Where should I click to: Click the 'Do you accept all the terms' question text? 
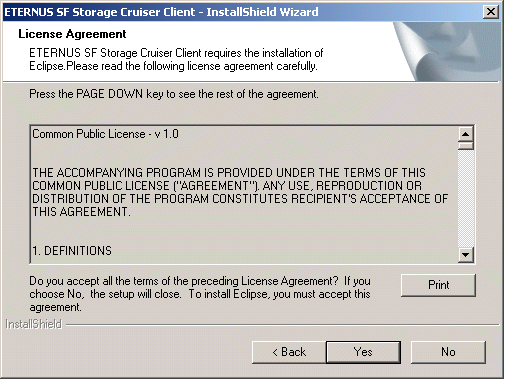pos(200,294)
